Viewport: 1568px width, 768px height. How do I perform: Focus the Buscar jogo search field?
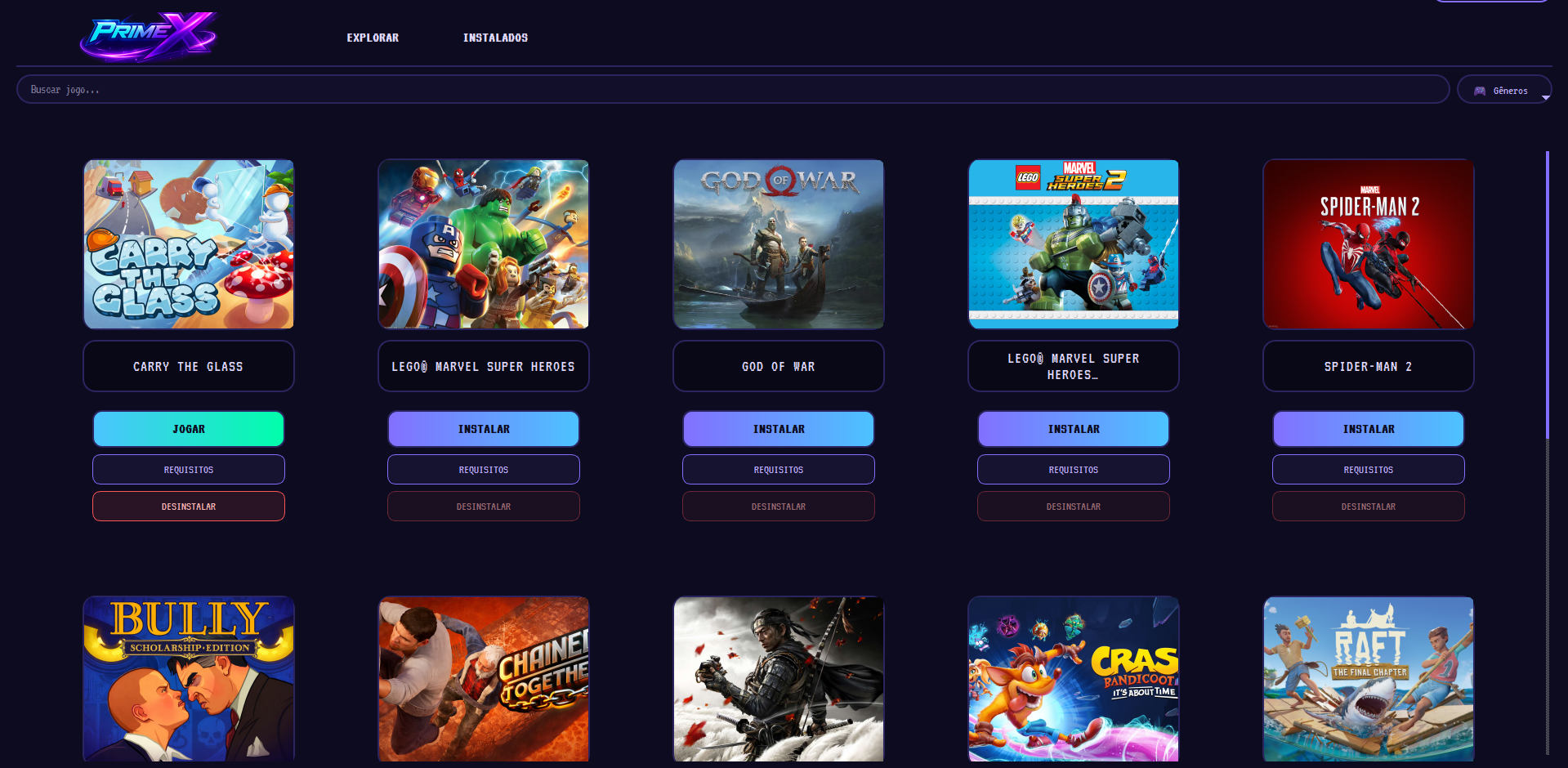[x=733, y=90]
